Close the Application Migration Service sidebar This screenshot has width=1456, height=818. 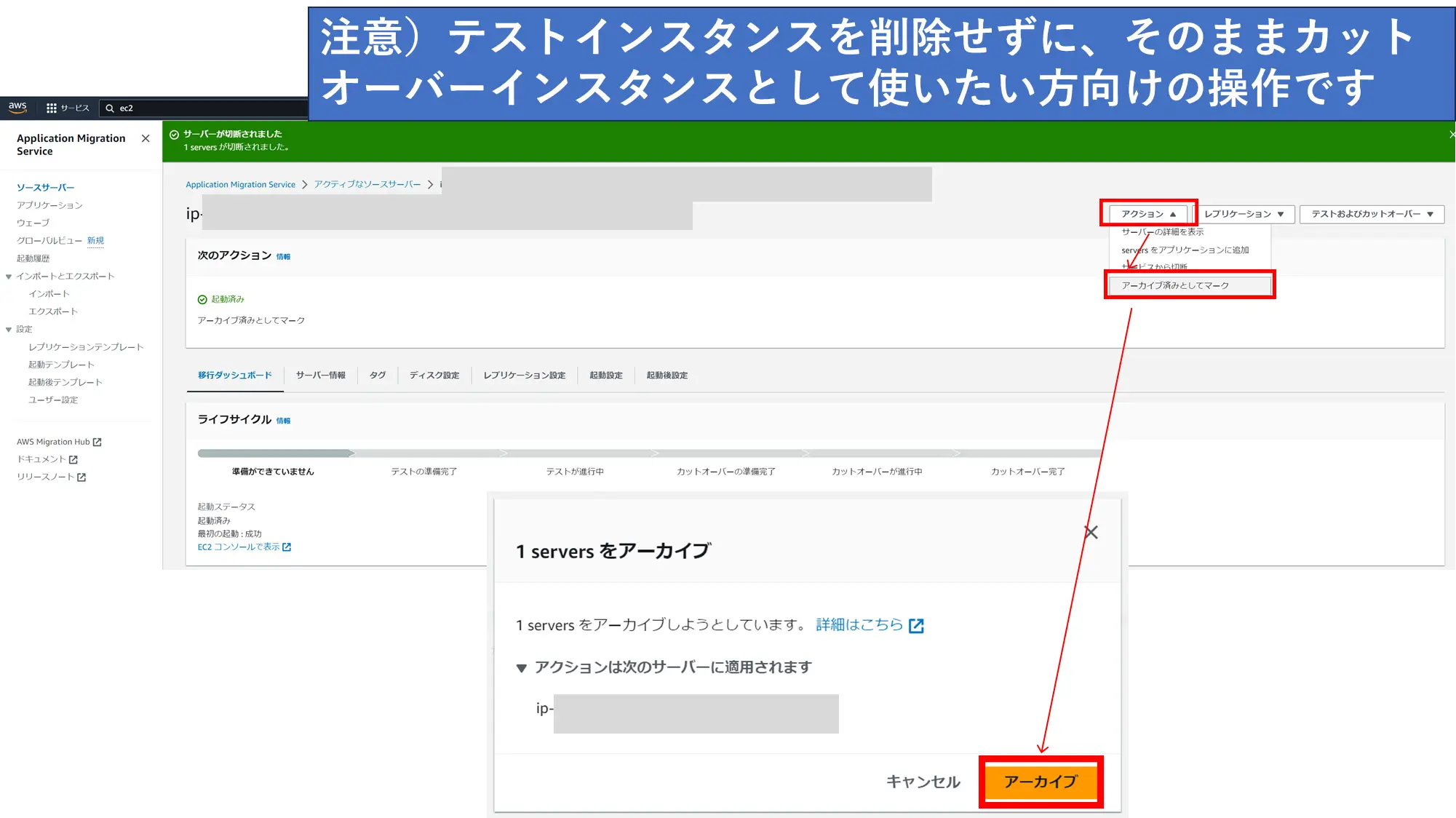[x=146, y=138]
